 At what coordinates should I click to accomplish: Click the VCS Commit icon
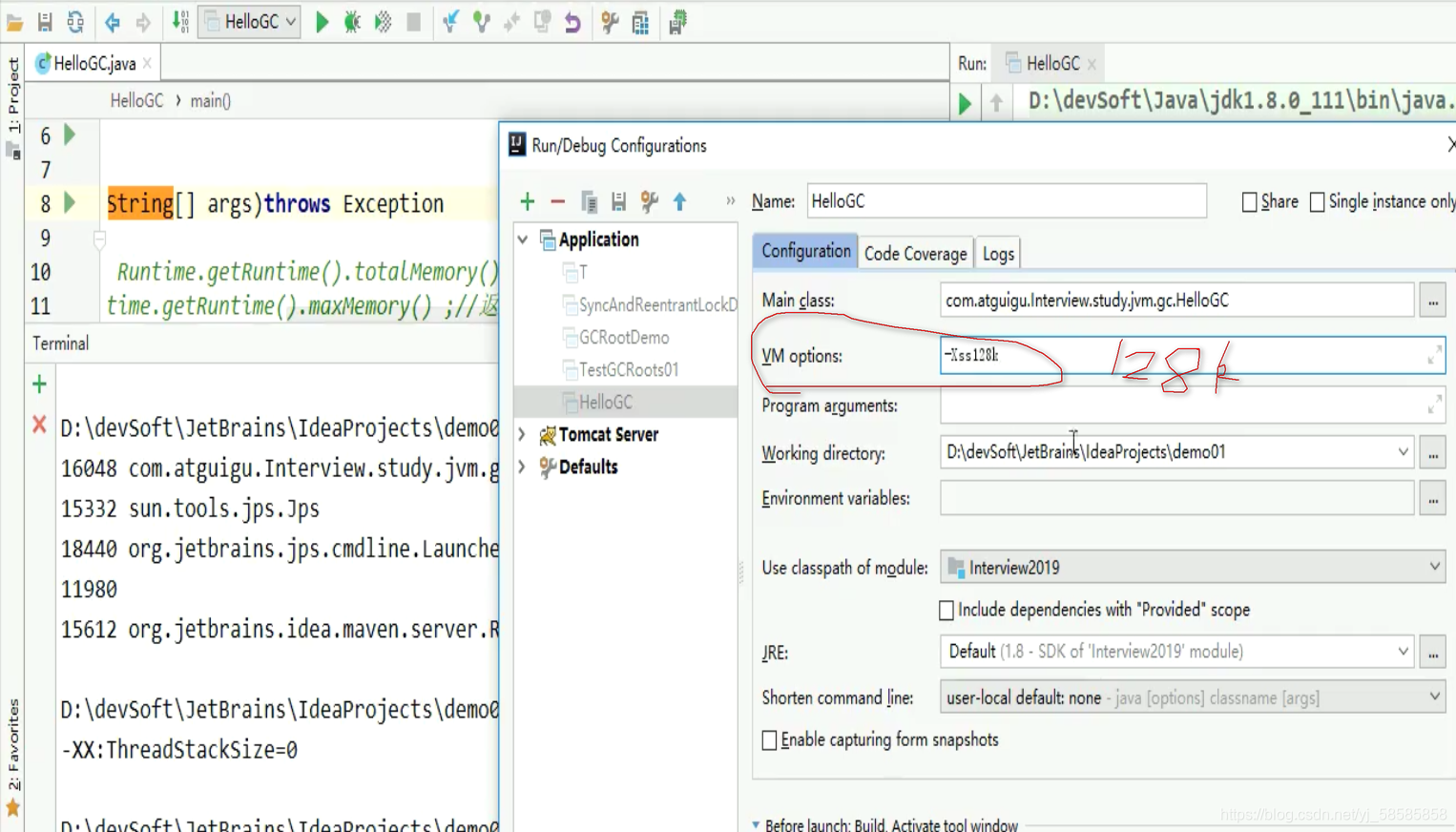482,22
